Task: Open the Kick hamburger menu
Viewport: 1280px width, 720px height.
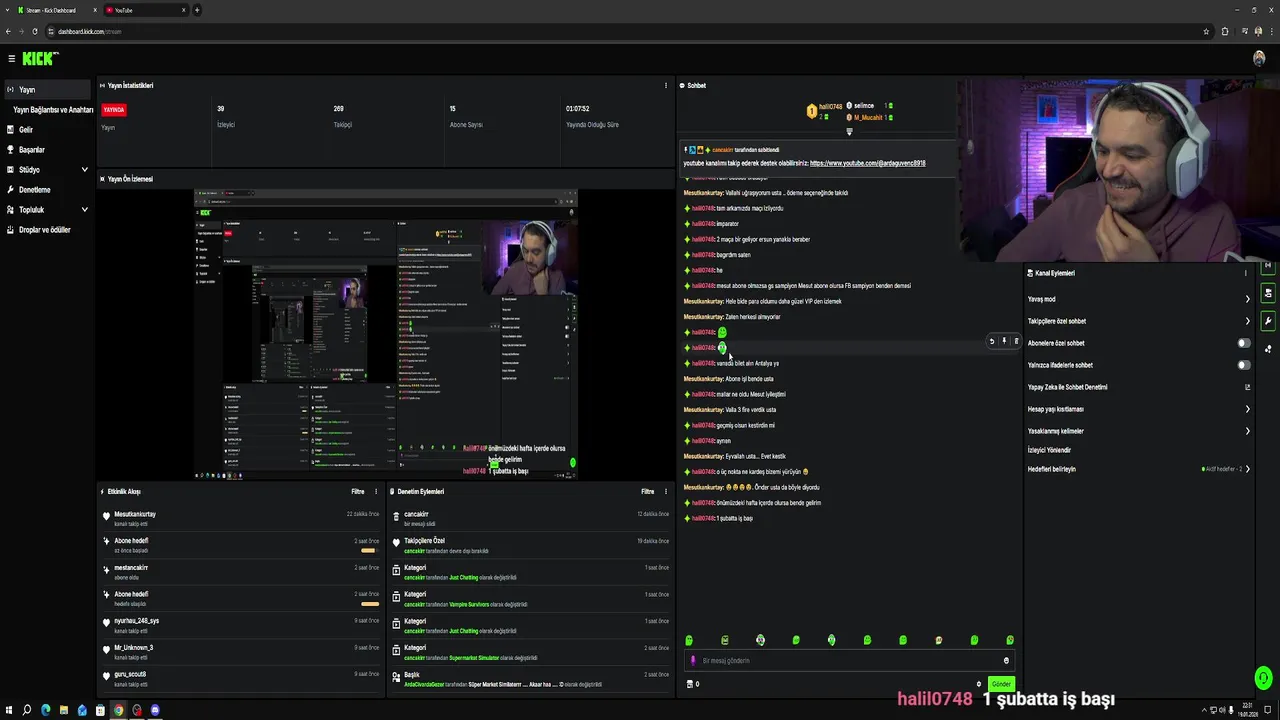Action: pyautogui.click(x=11, y=59)
